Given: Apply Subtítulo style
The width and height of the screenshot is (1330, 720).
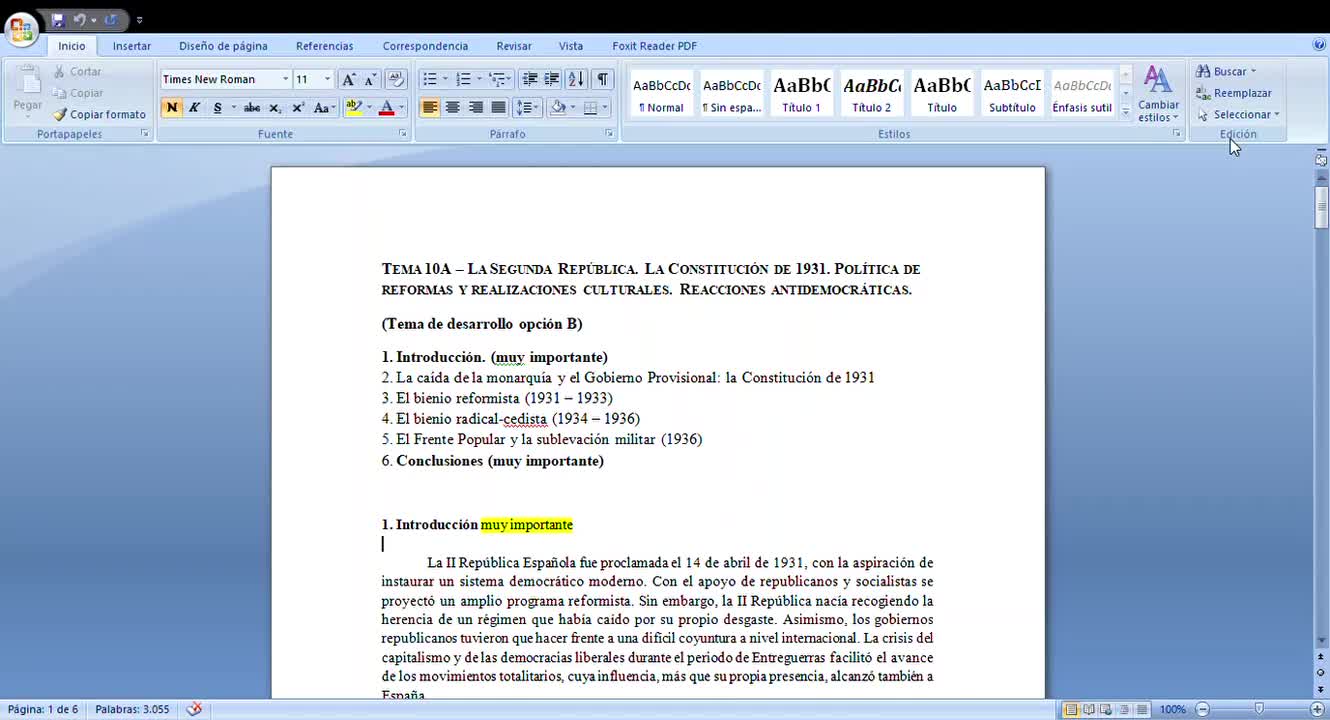Looking at the screenshot, I should click(x=1012, y=93).
